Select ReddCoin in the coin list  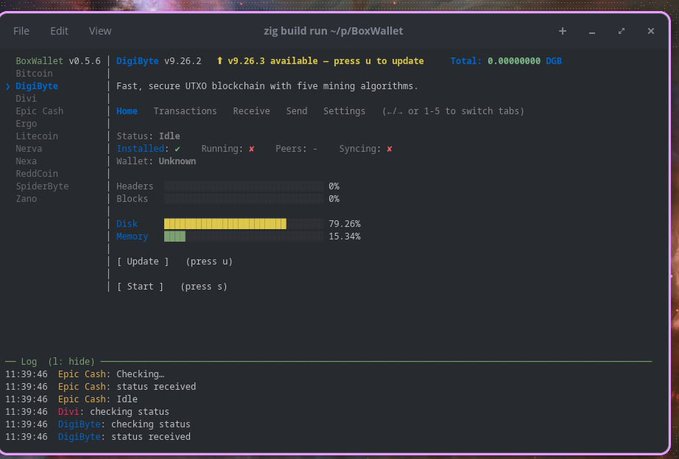(x=37, y=174)
